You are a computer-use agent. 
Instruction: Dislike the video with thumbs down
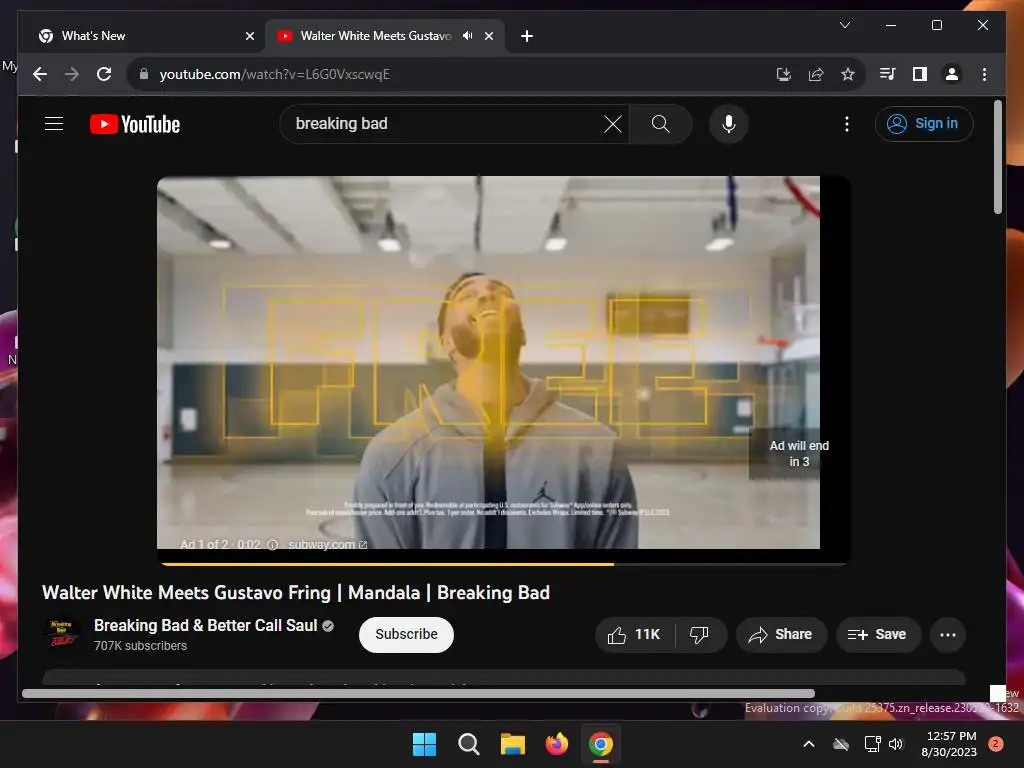point(699,635)
